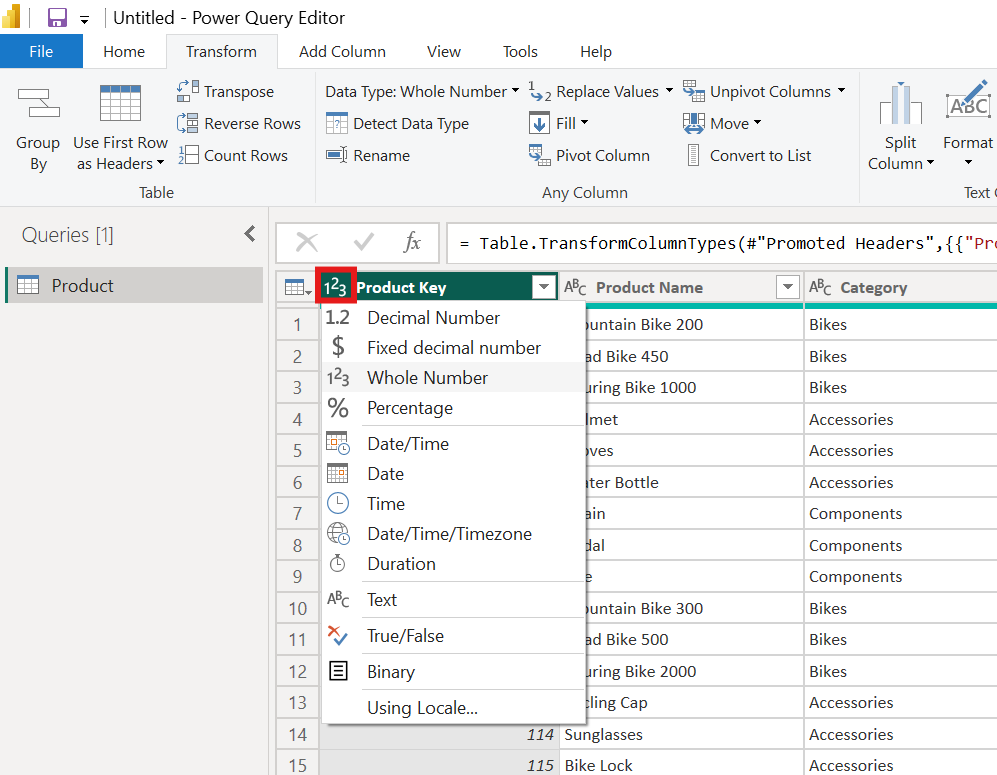Select row 14 by its row number
The height and width of the screenshot is (775, 997).
[x=298, y=734]
